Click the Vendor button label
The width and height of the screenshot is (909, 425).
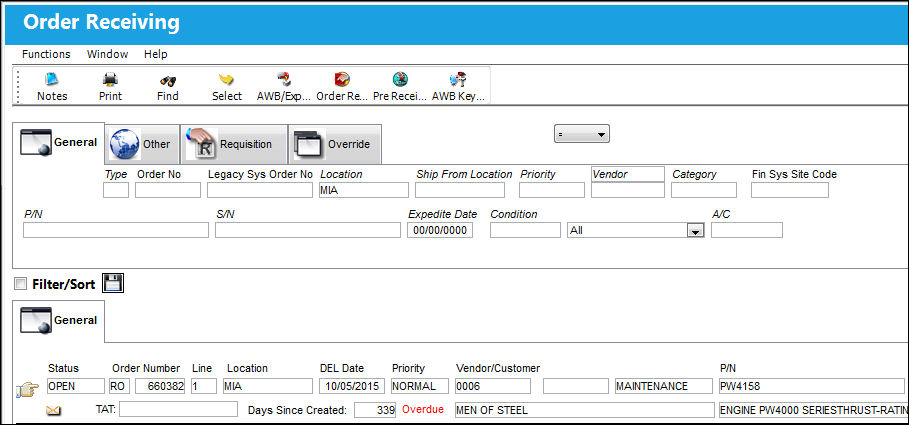628,174
